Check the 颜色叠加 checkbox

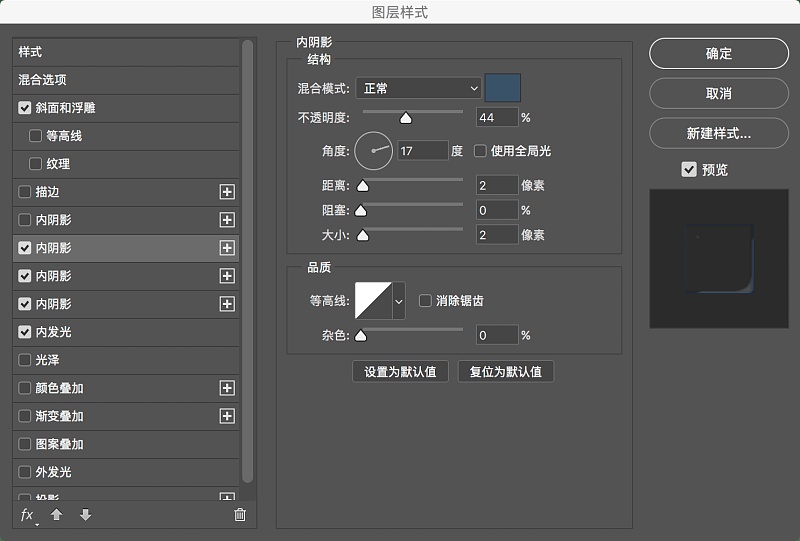[x=24, y=388]
